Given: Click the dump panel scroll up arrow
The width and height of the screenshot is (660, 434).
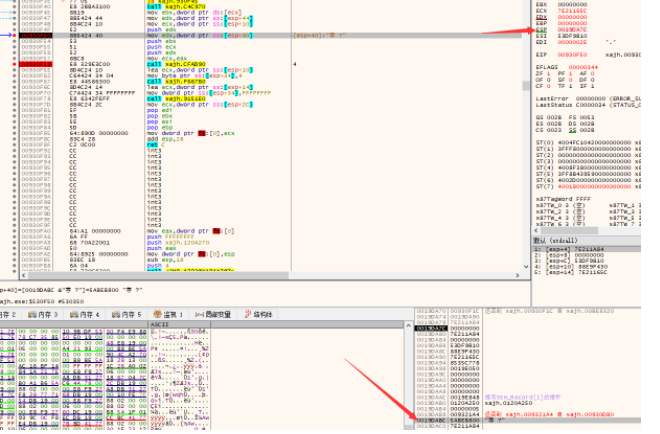Looking at the screenshot, I should pos(408,325).
